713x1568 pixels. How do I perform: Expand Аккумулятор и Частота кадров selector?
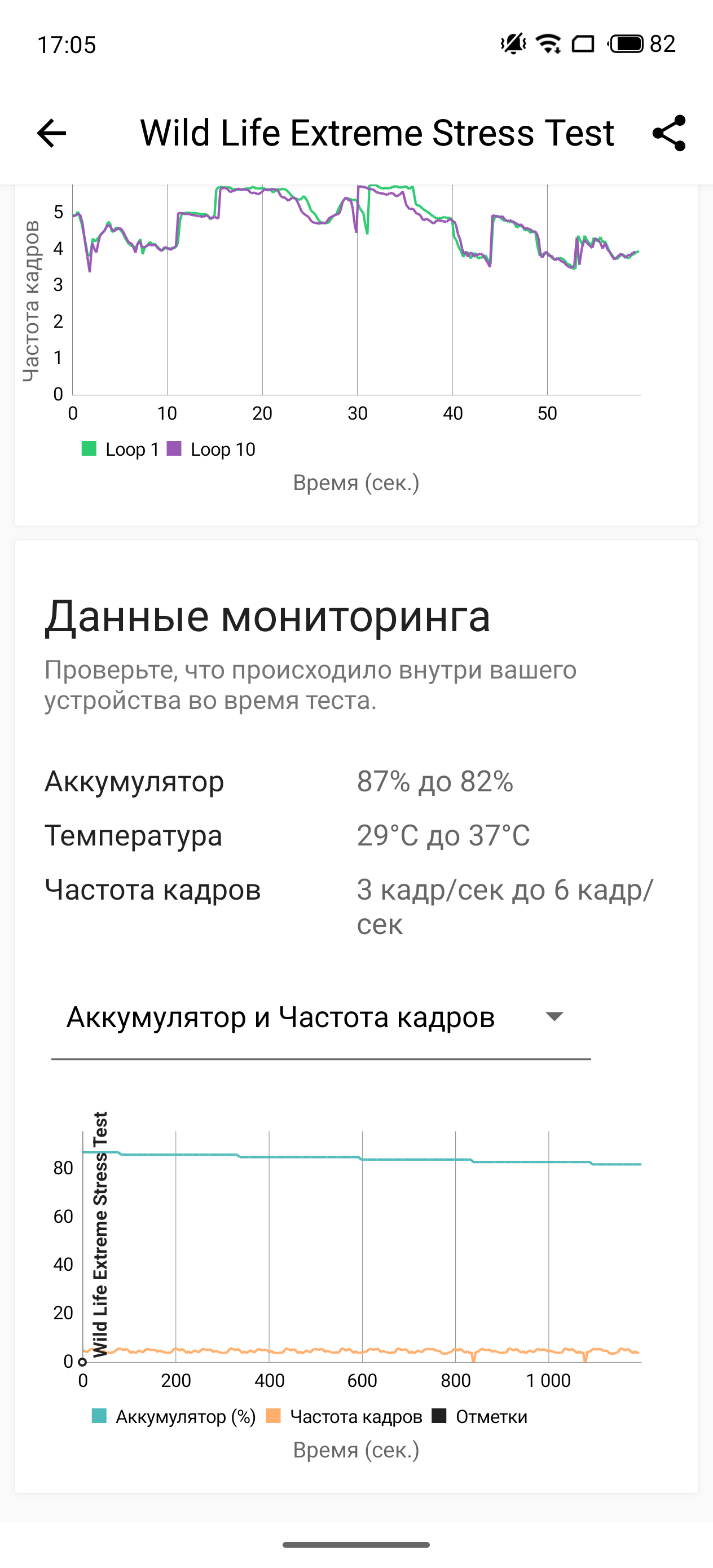point(281,1017)
